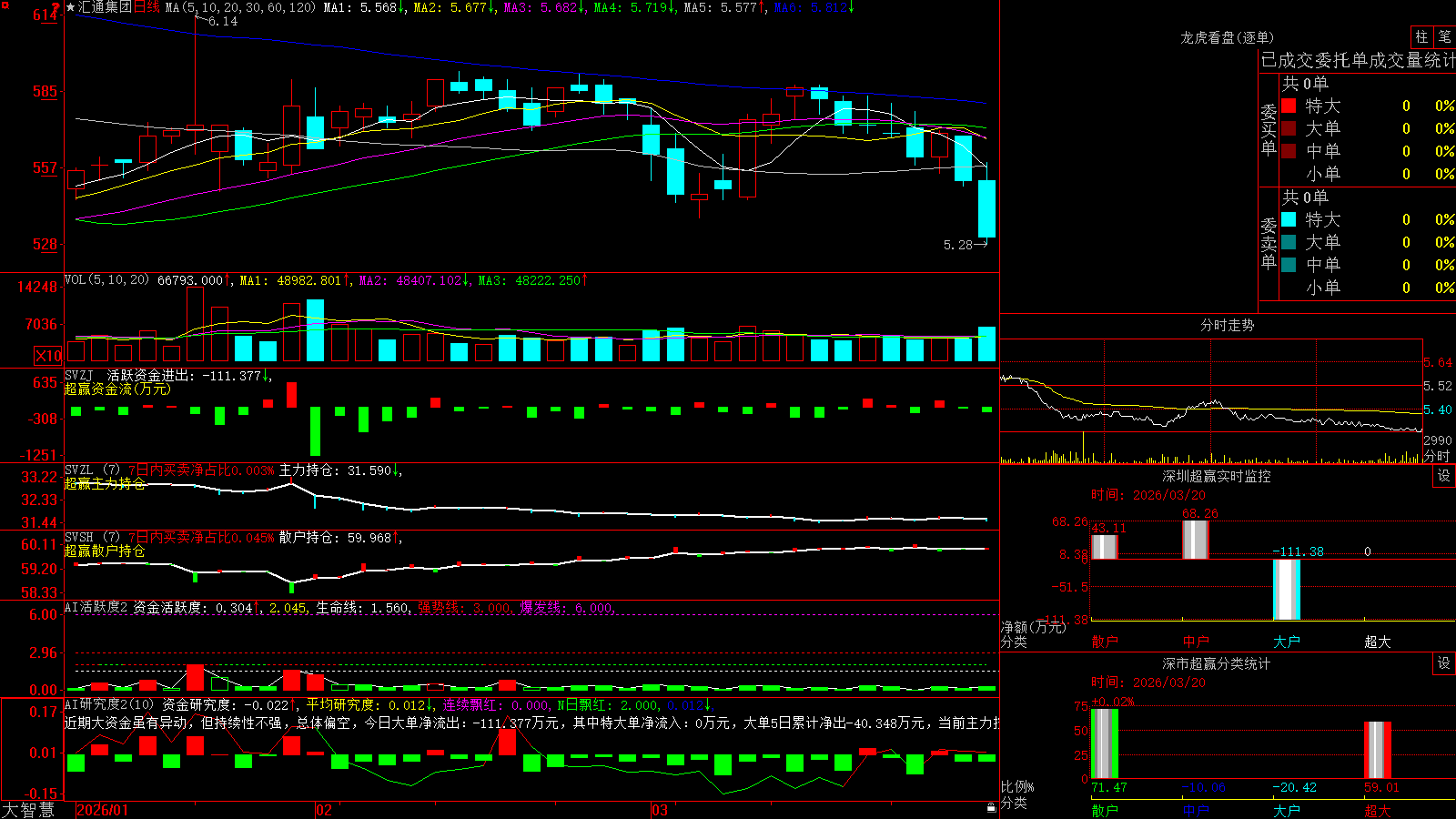Click the 生命线: 1.560 label
This screenshot has height=819, width=1456.
362,608
